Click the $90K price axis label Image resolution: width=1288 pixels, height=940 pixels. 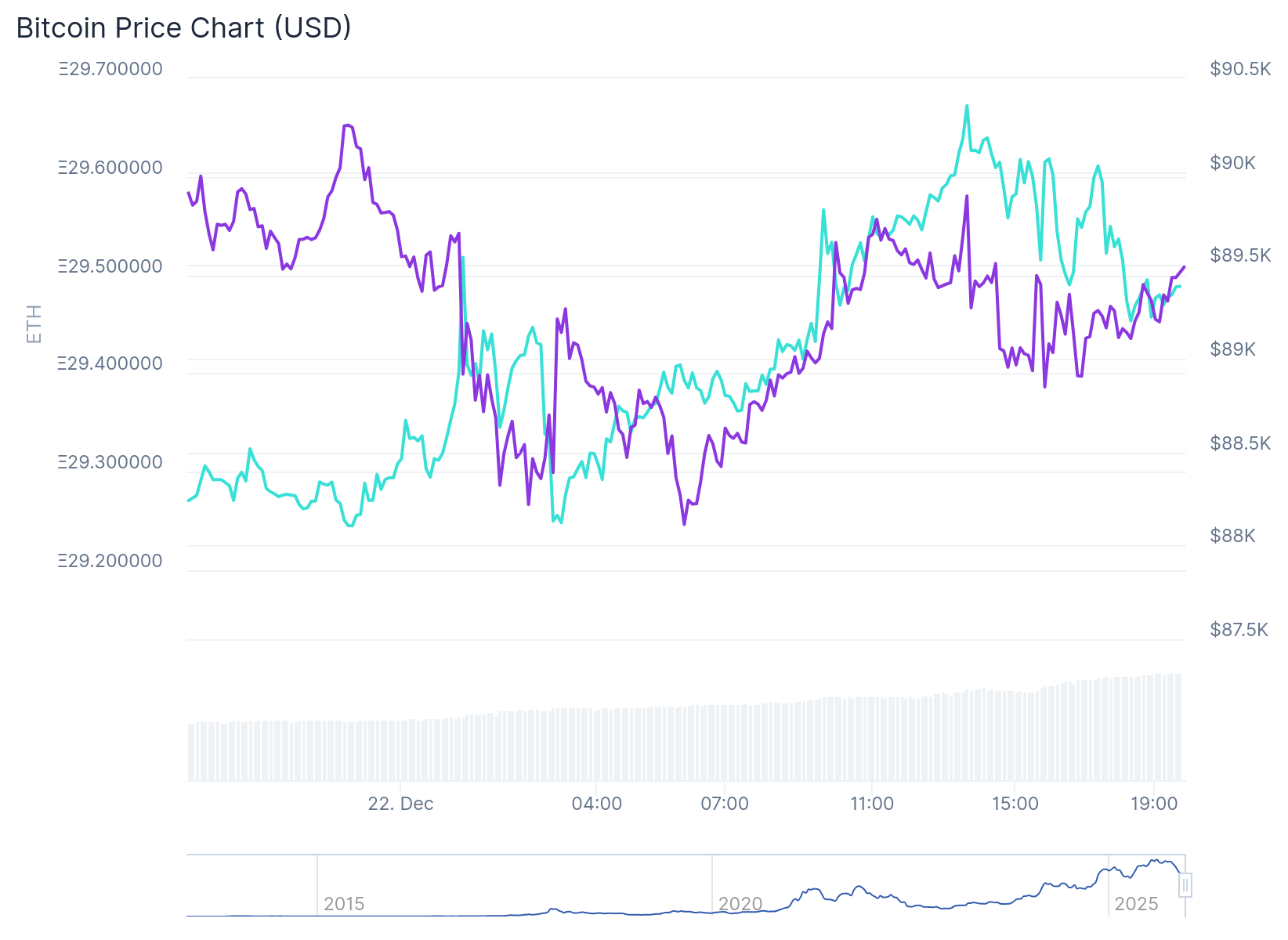pos(1232,163)
